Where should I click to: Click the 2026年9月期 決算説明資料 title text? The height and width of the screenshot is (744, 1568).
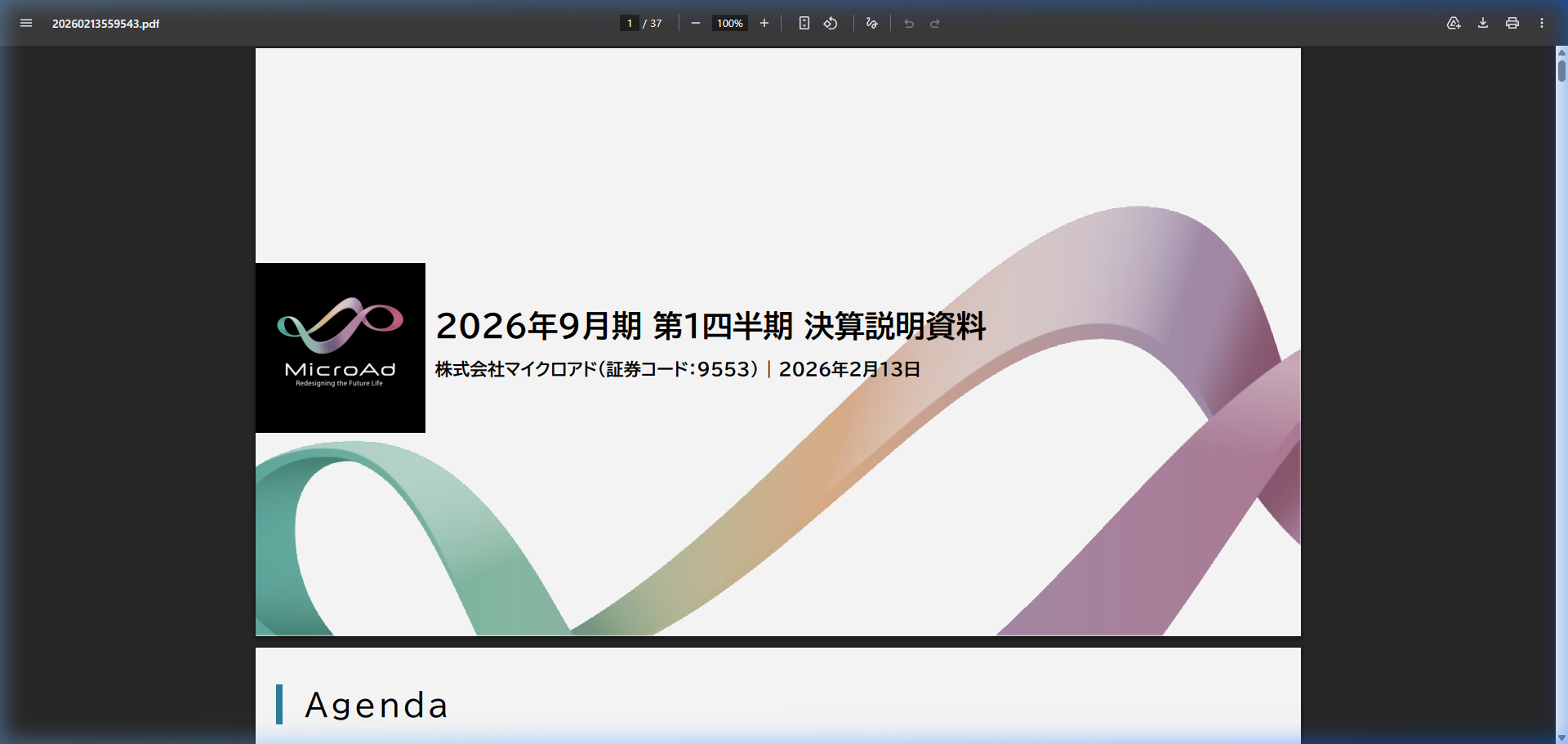710,326
